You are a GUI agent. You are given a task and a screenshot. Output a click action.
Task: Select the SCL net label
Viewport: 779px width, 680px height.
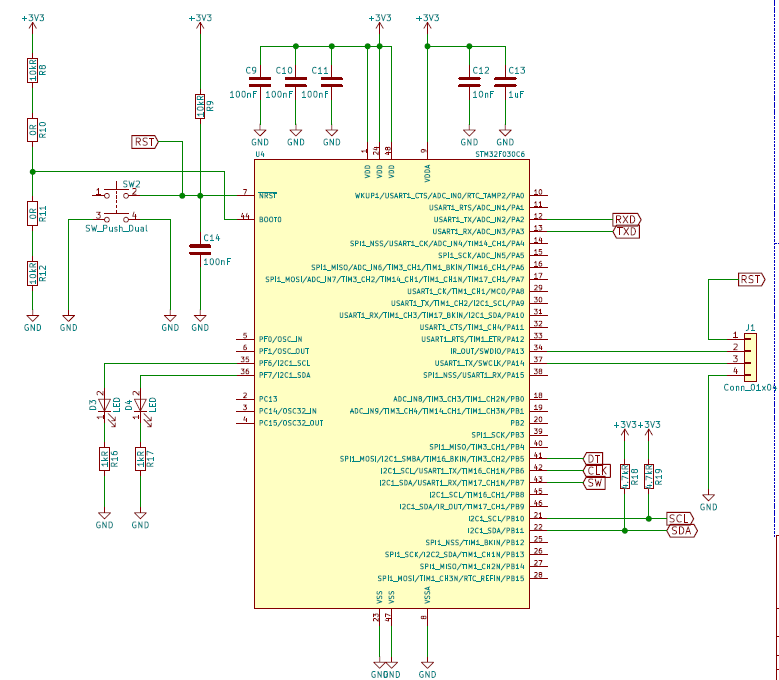(680, 519)
